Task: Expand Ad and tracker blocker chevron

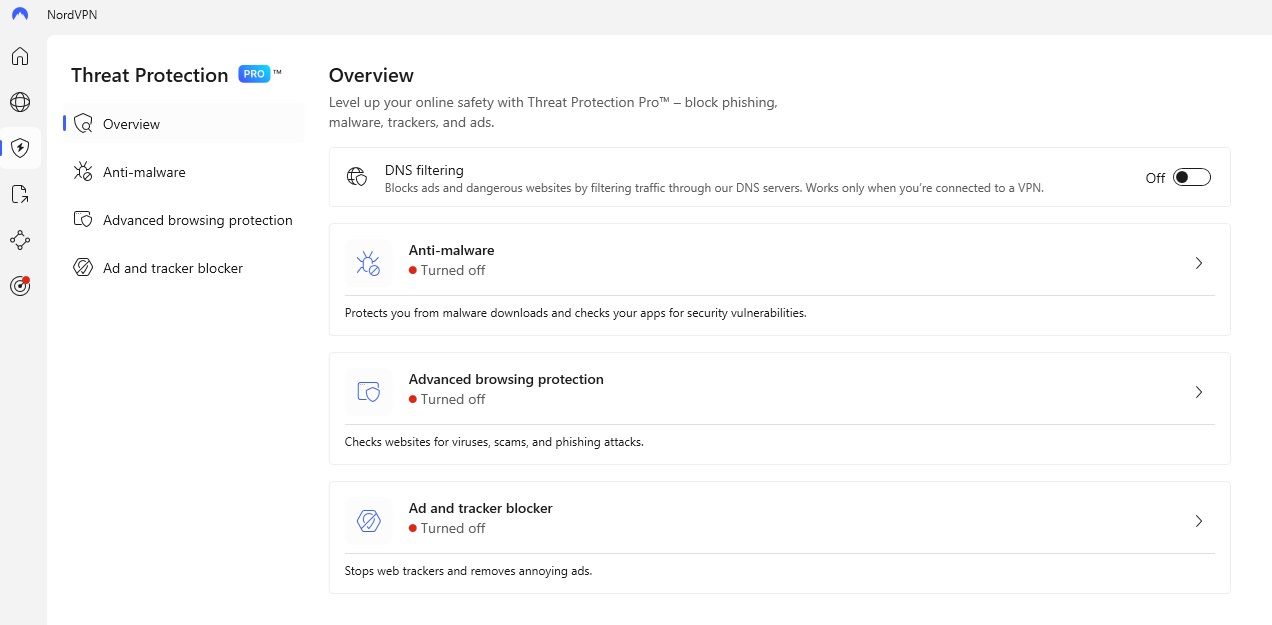Action: (1199, 521)
